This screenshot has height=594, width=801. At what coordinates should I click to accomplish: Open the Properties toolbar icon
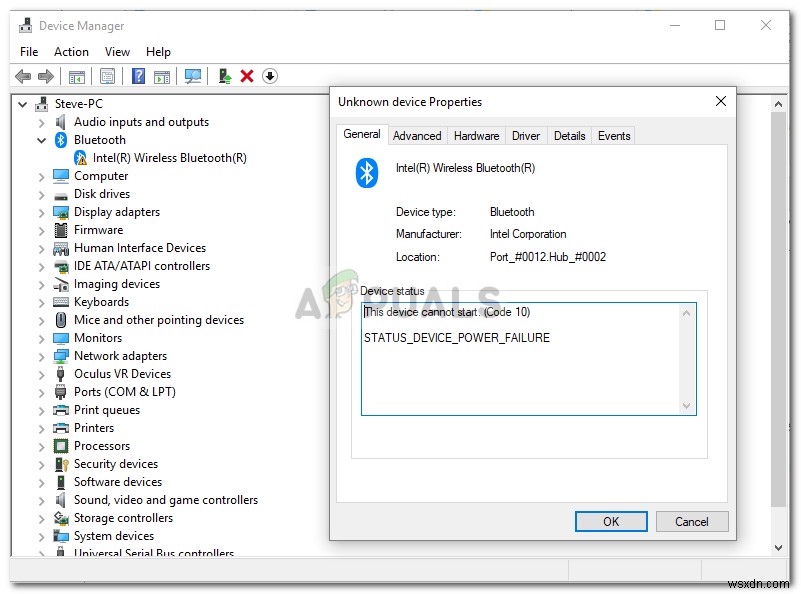(x=107, y=77)
